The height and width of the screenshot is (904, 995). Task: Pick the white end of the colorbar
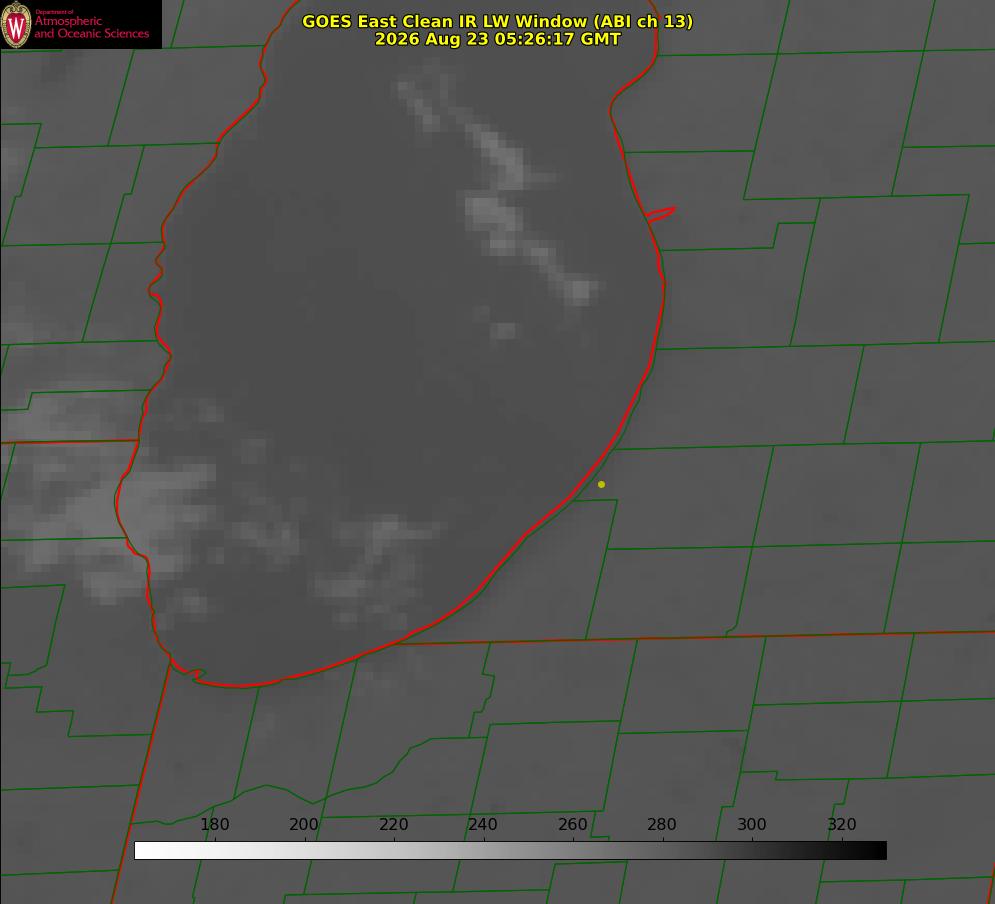point(144,851)
